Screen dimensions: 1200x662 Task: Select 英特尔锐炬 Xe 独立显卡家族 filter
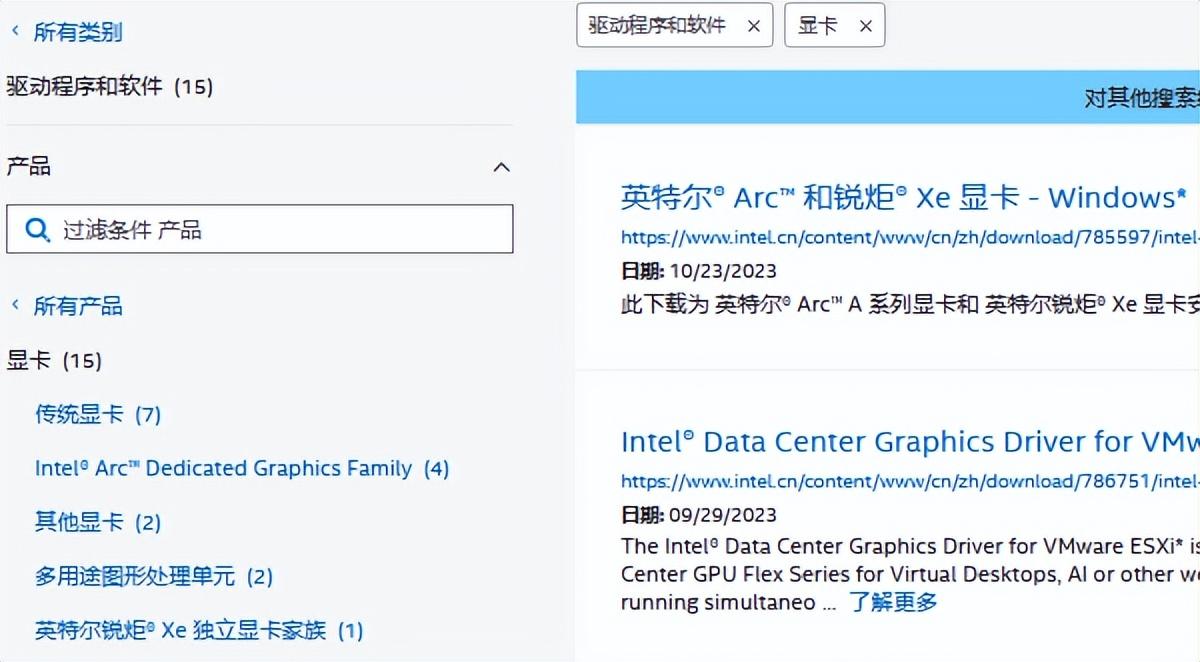point(199,630)
